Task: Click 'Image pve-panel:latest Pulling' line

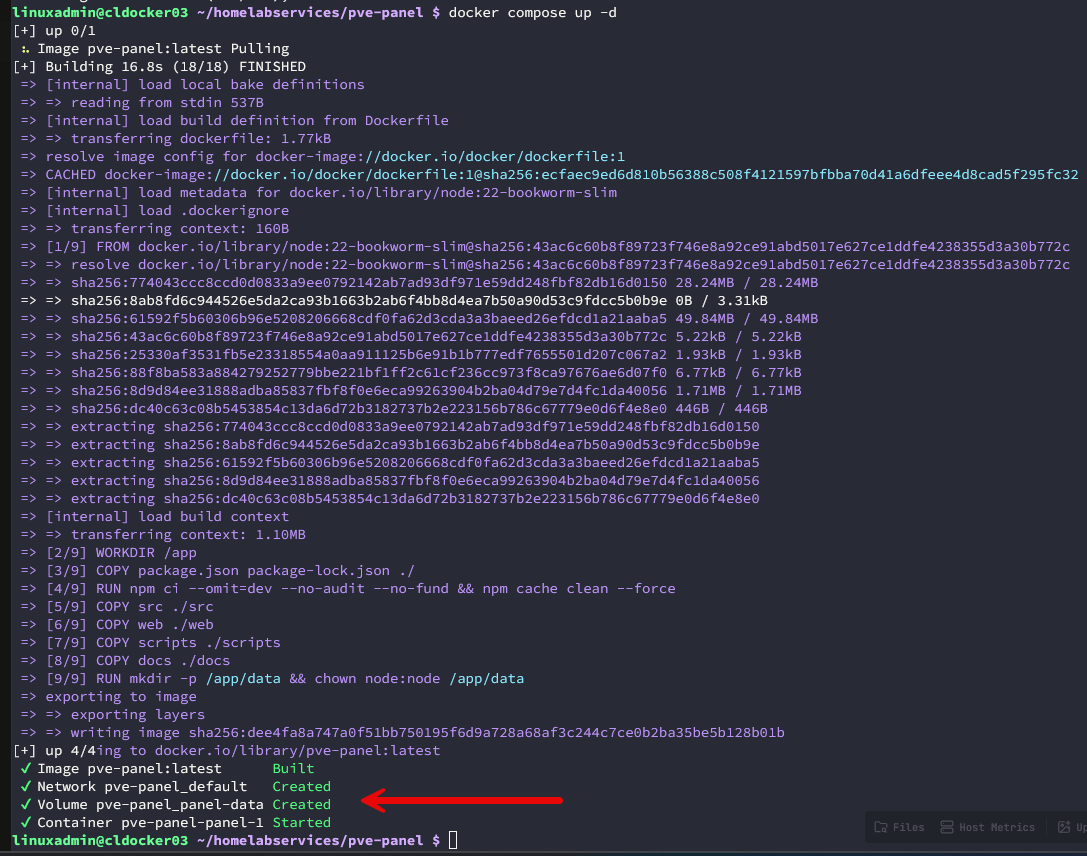Action: (155, 49)
